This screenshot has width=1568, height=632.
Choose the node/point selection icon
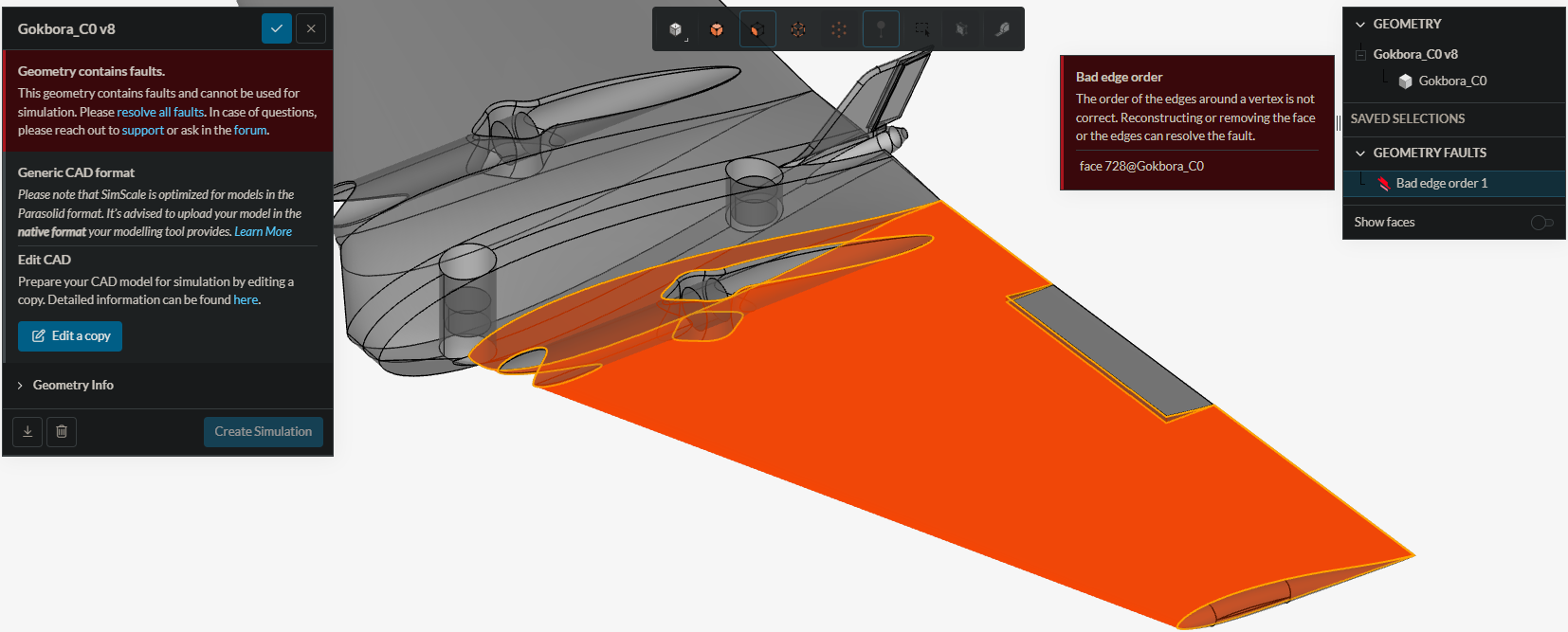tap(839, 29)
